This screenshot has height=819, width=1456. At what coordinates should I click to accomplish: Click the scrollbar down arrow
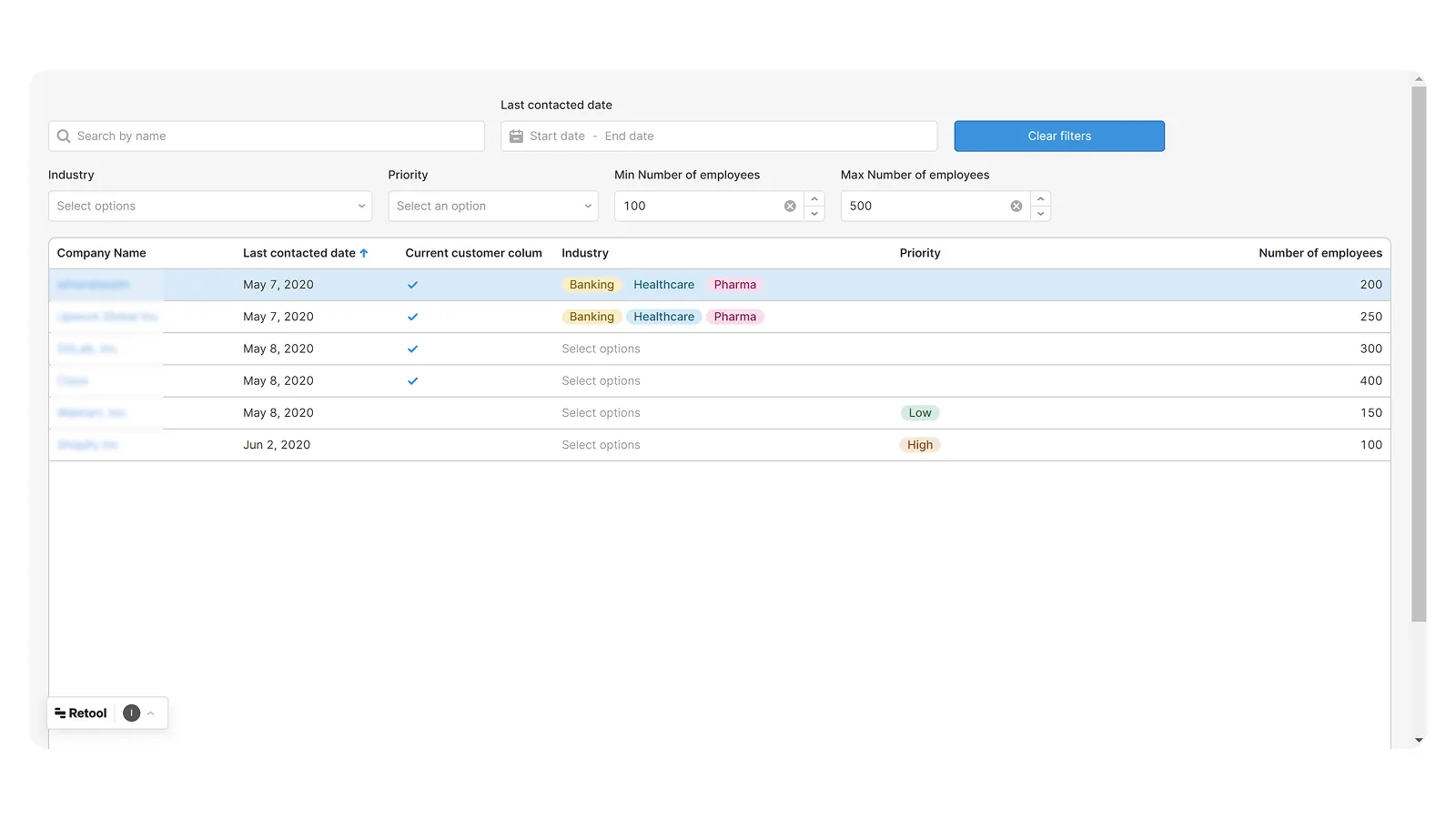(x=1419, y=741)
